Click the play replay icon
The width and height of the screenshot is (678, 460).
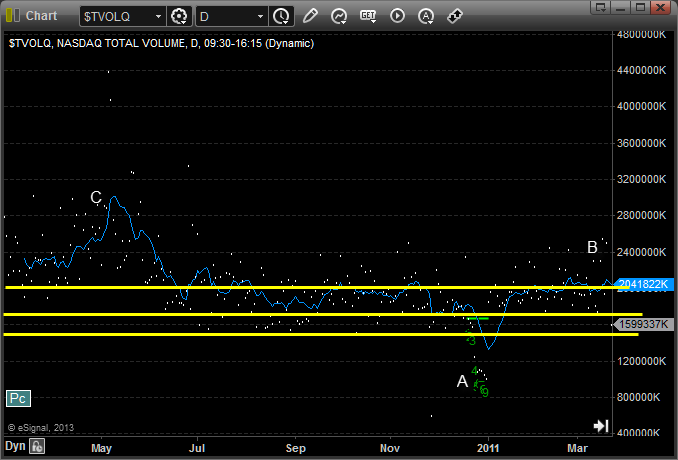pyautogui.click(x=397, y=16)
